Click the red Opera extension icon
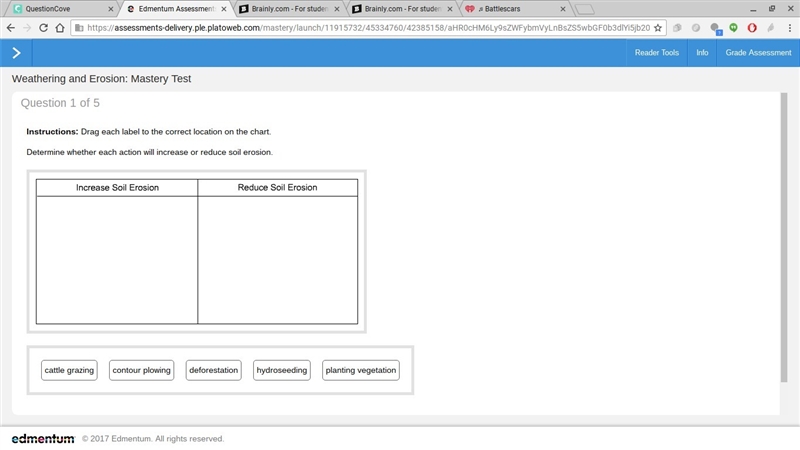800x450 pixels. point(752,28)
